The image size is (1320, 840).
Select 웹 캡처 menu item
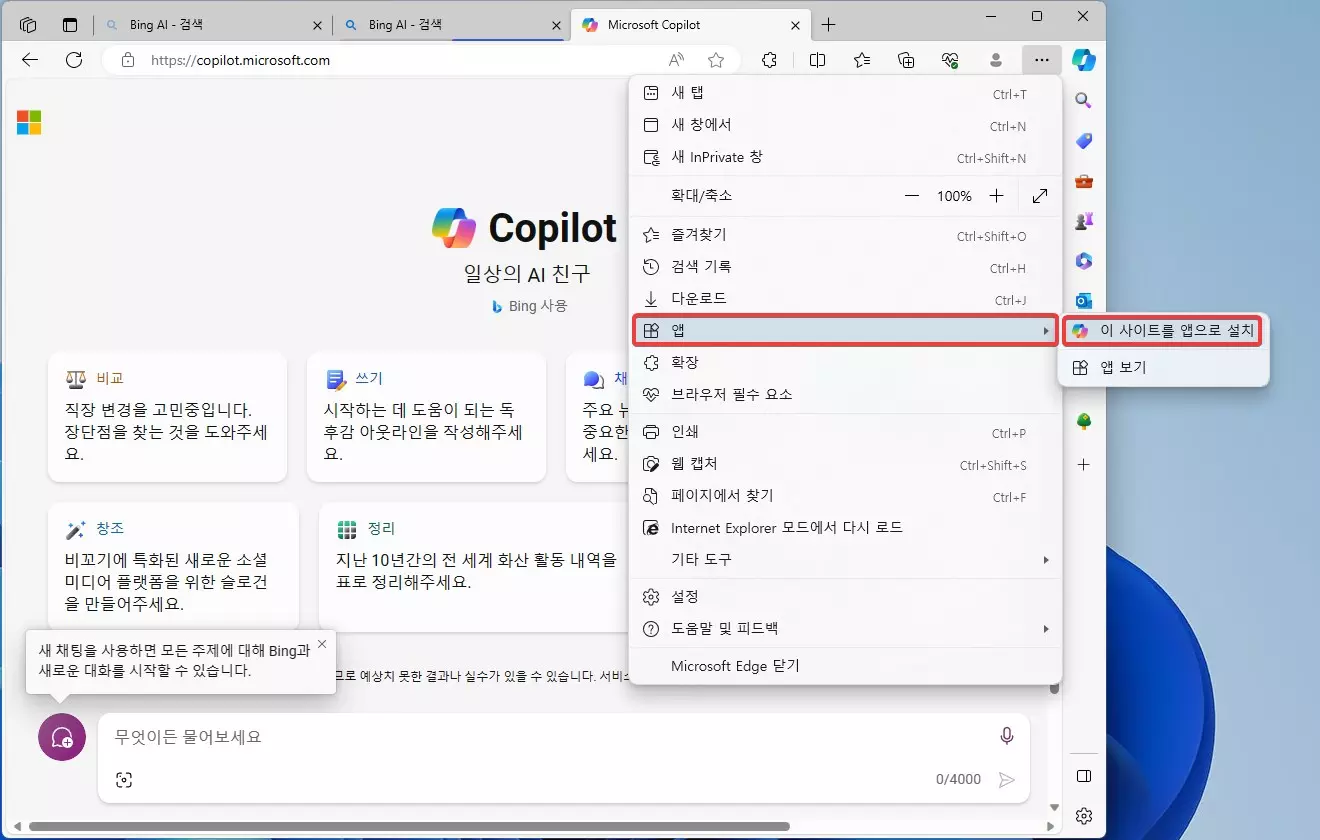(x=845, y=465)
